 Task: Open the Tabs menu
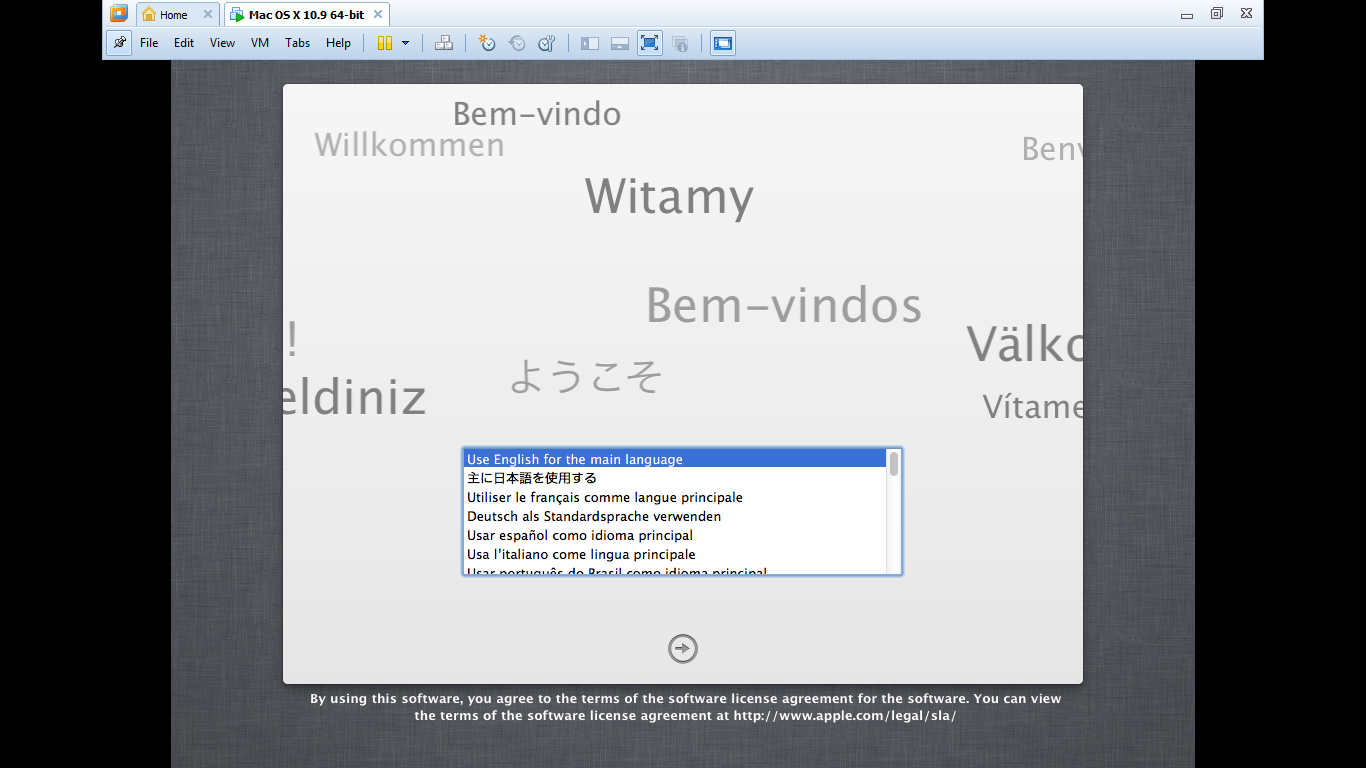click(297, 43)
